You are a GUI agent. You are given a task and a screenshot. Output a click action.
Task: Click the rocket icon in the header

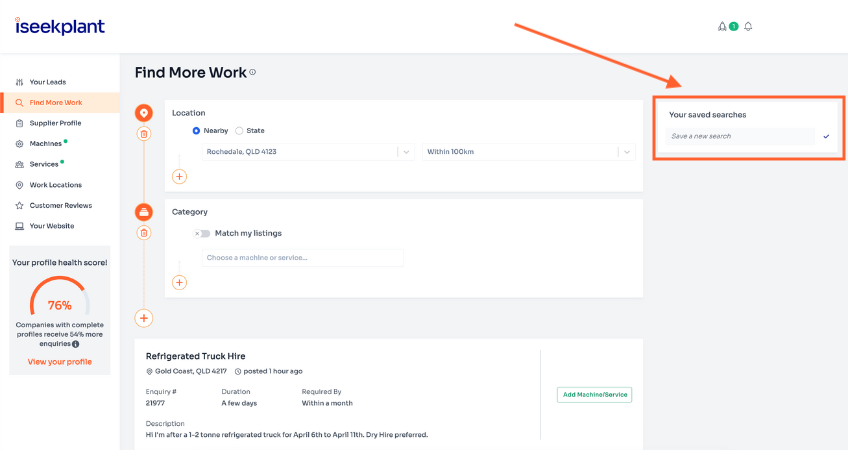(x=722, y=27)
